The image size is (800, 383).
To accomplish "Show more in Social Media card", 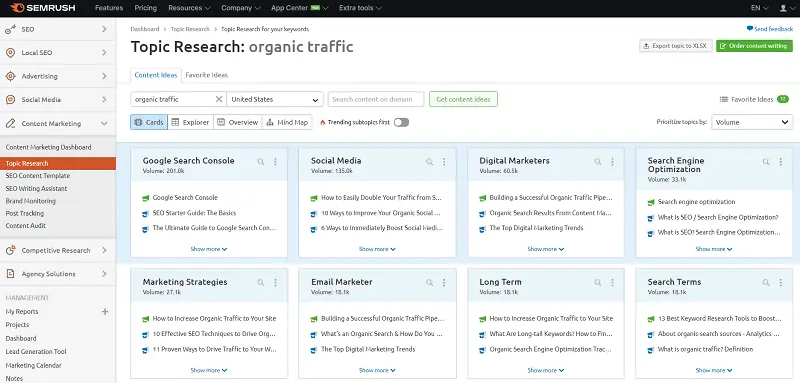I will click(x=377, y=249).
